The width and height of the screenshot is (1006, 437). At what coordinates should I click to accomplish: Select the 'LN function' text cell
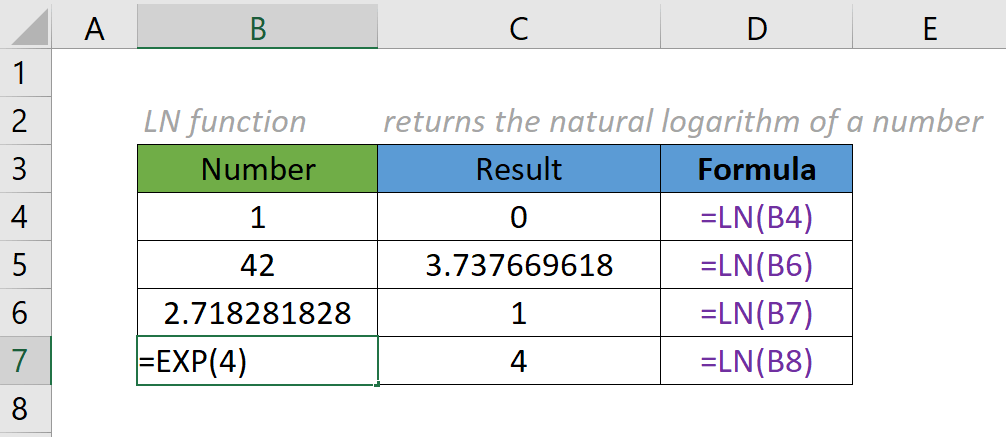(226, 121)
